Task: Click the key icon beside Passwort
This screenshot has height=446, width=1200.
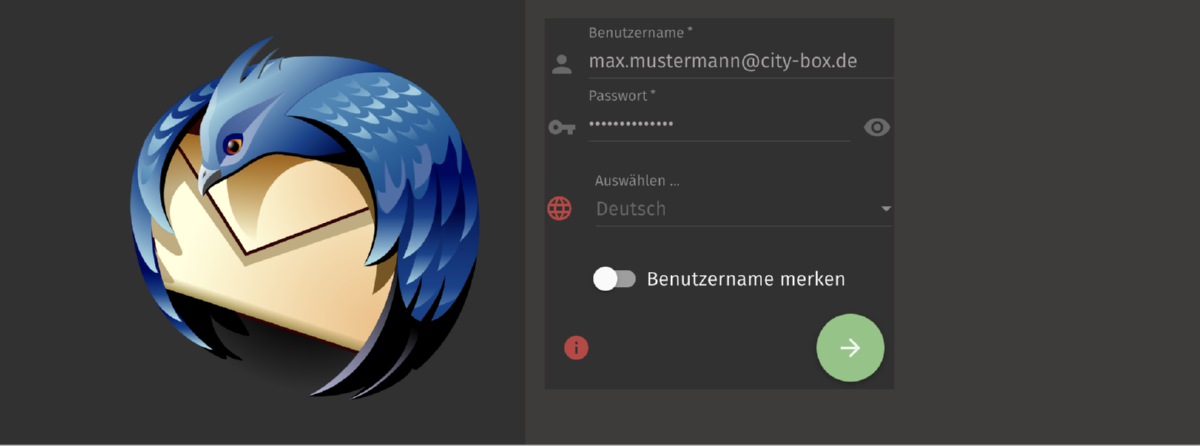Action: [x=562, y=128]
